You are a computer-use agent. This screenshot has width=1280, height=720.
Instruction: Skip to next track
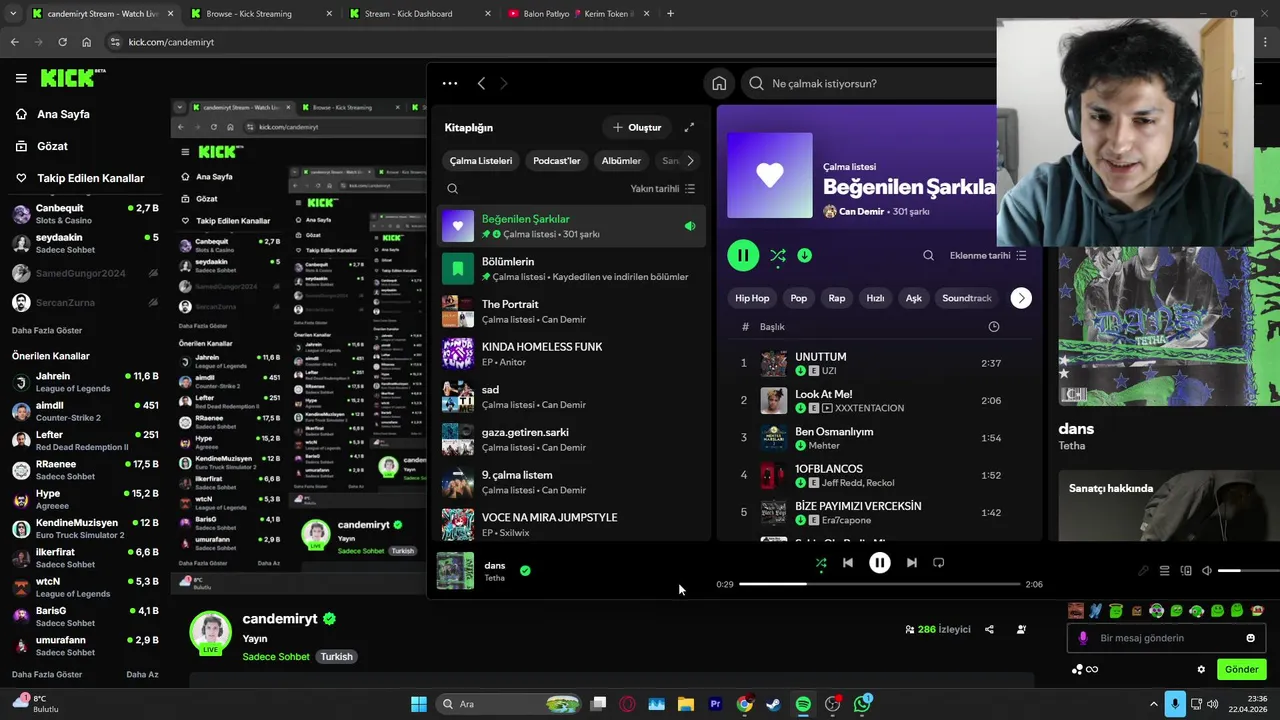pyautogui.click(x=911, y=563)
